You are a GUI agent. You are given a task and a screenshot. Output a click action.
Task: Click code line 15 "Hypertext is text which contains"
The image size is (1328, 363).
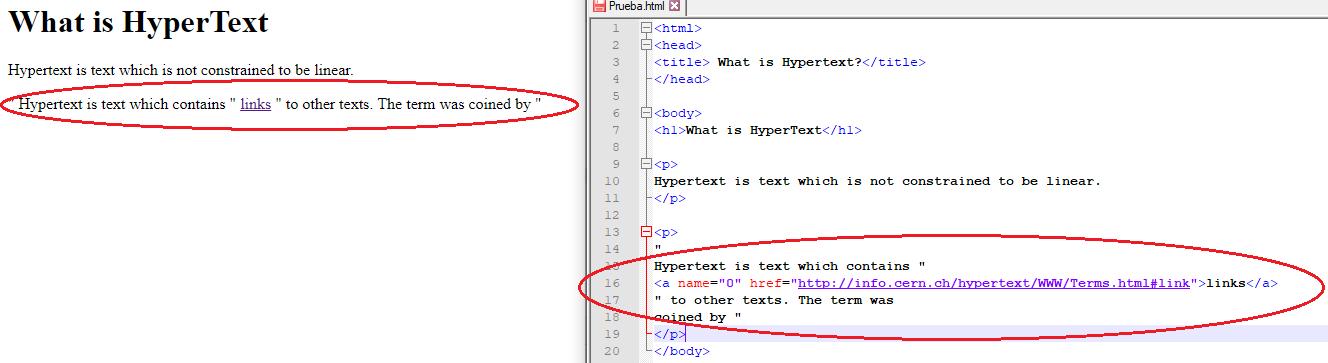pyautogui.click(x=790, y=266)
